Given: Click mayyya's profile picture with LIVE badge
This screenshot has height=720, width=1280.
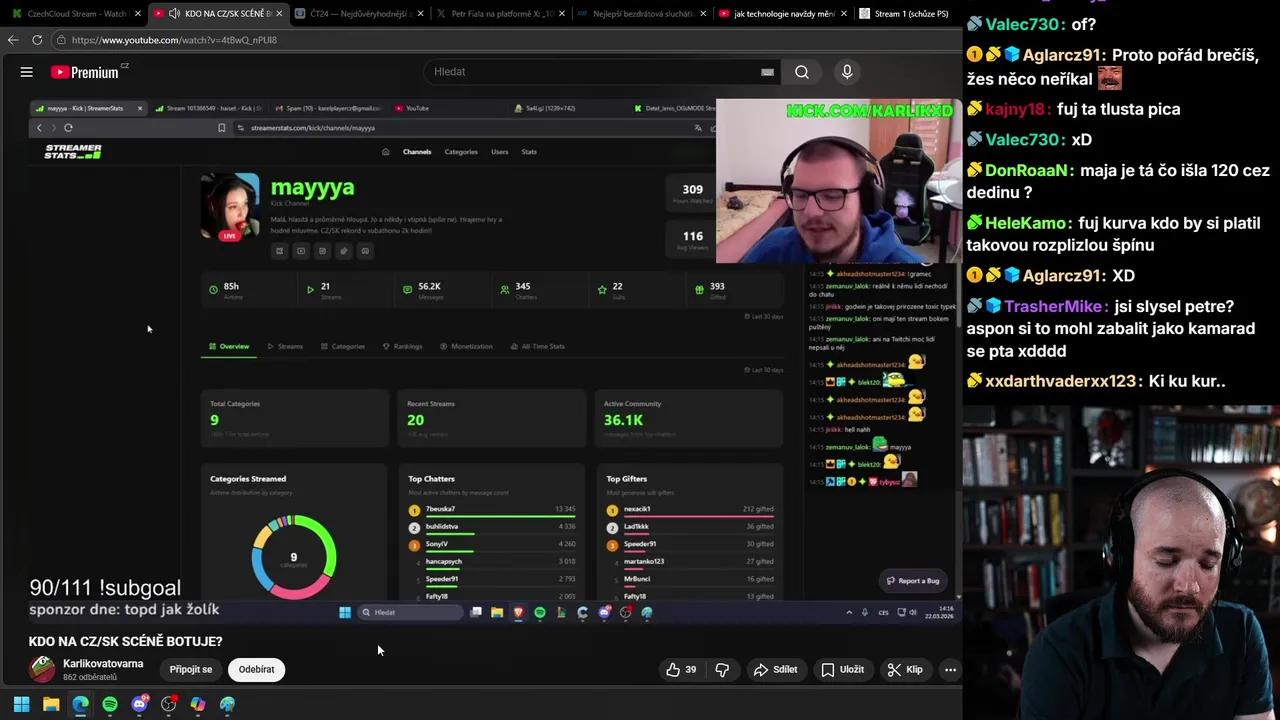Looking at the screenshot, I should click(x=230, y=207).
